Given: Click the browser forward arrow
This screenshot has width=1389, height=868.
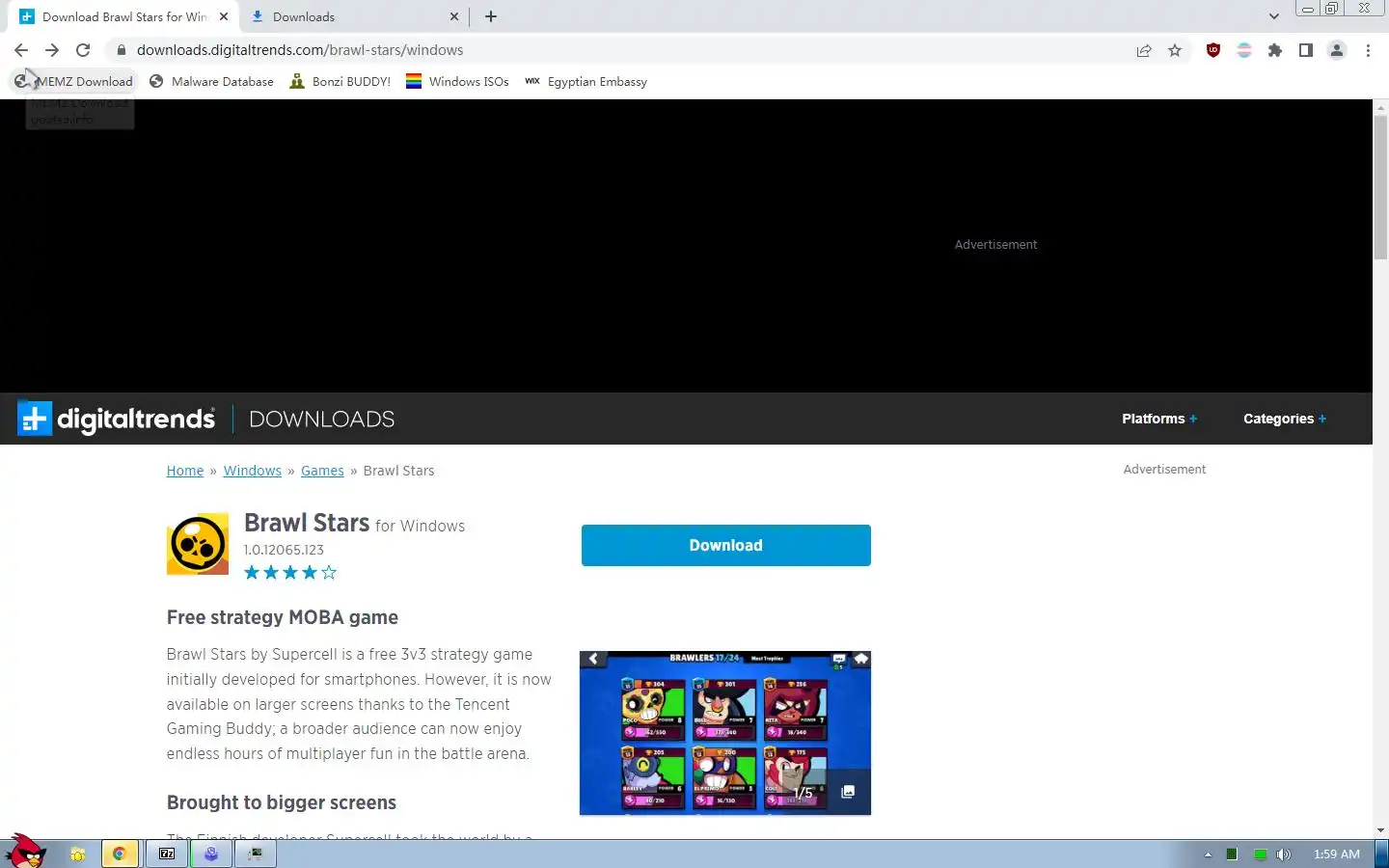Looking at the screenshot, I should click(52, 50).
